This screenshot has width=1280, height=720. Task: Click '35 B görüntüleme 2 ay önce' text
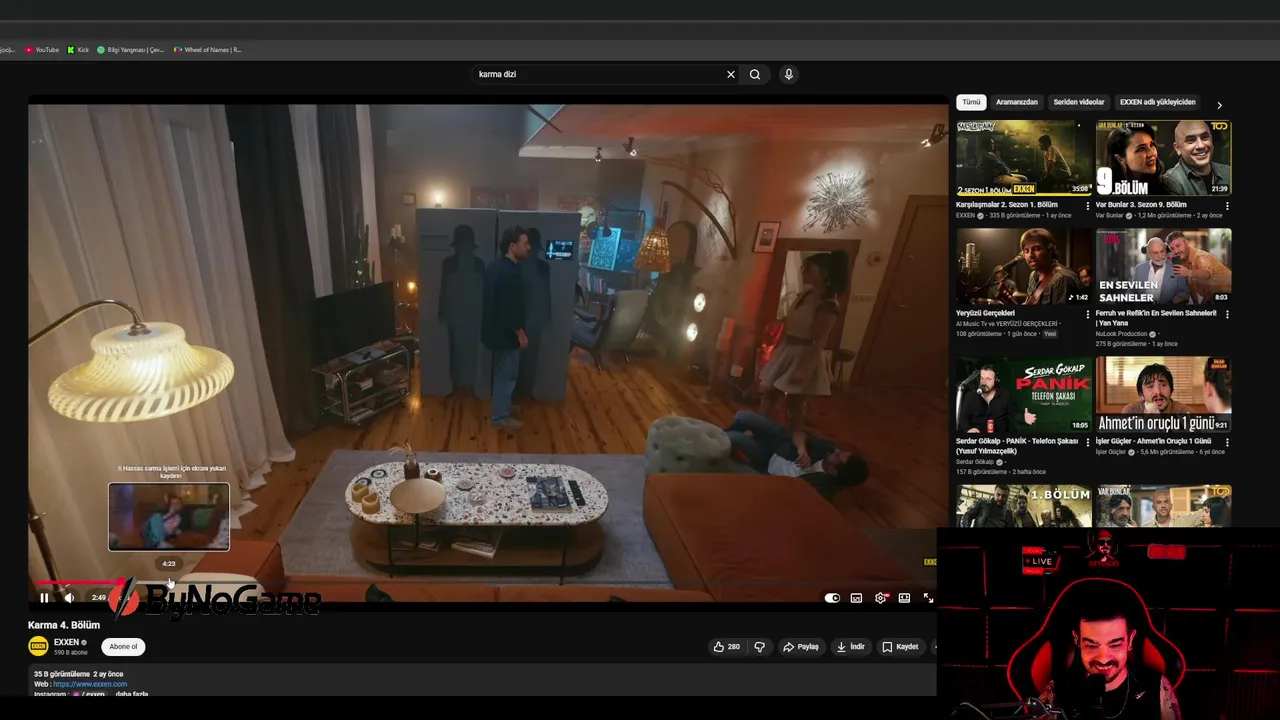[78, 674]
